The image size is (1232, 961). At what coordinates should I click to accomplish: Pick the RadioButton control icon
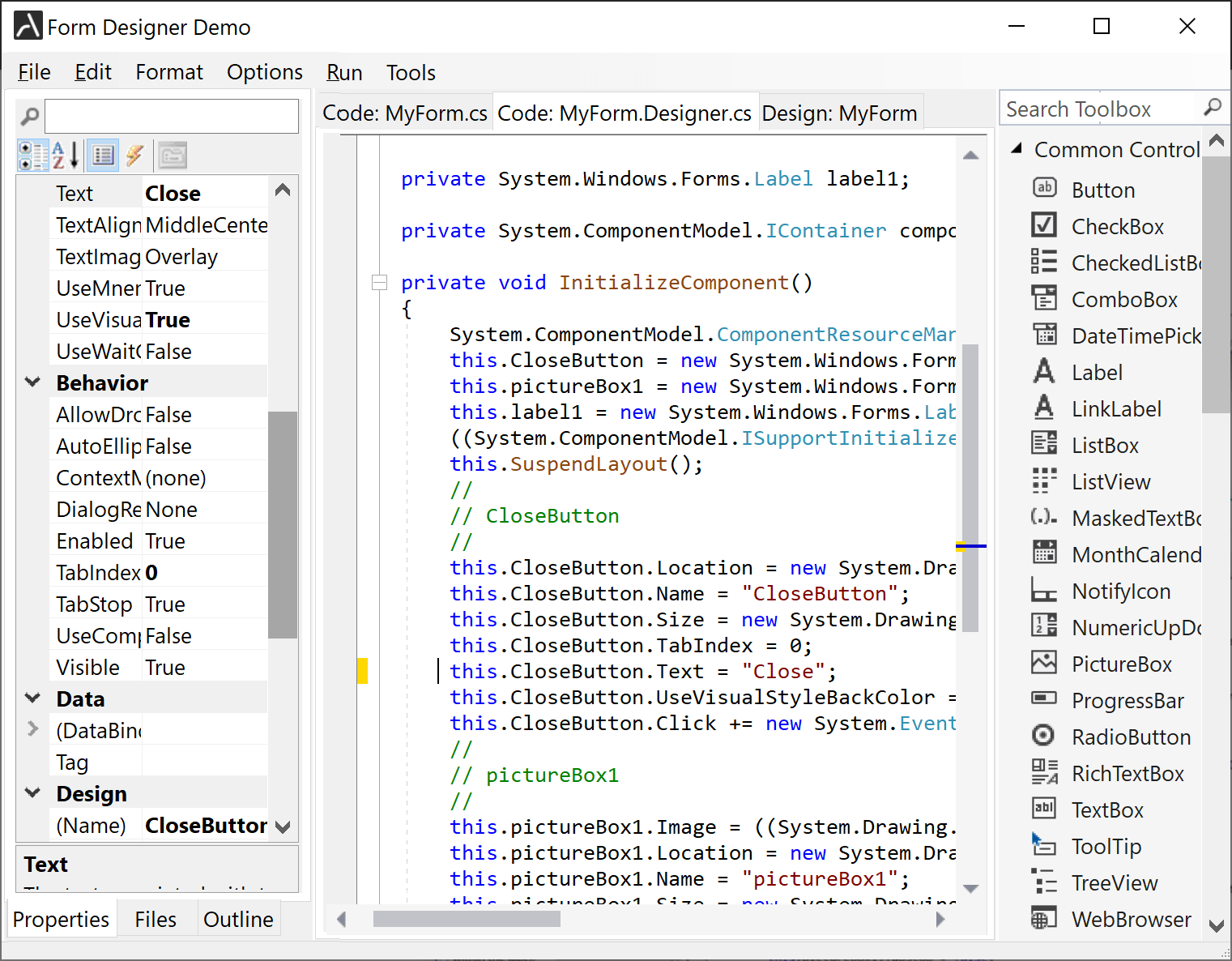[1043, 736]
